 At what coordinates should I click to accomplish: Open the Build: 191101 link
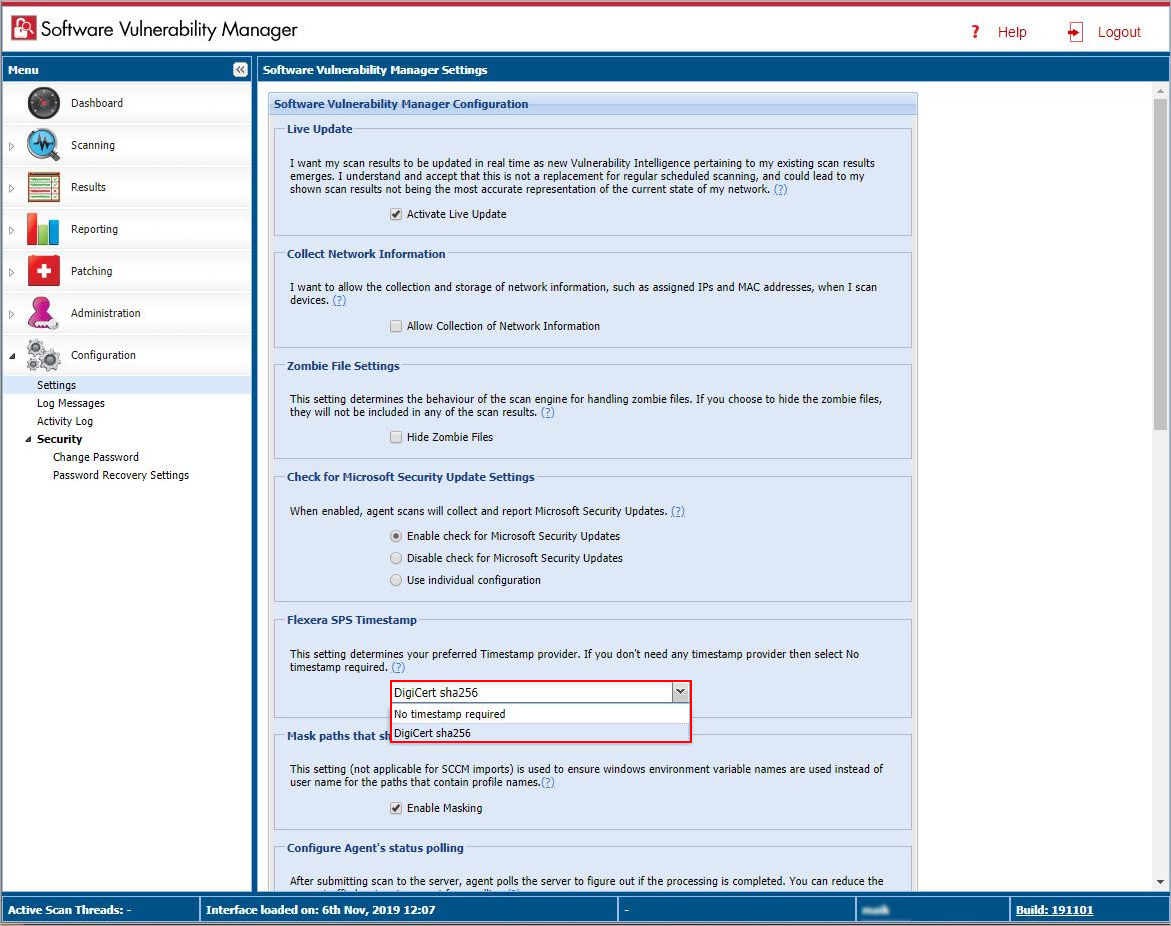pos(1054,910)
